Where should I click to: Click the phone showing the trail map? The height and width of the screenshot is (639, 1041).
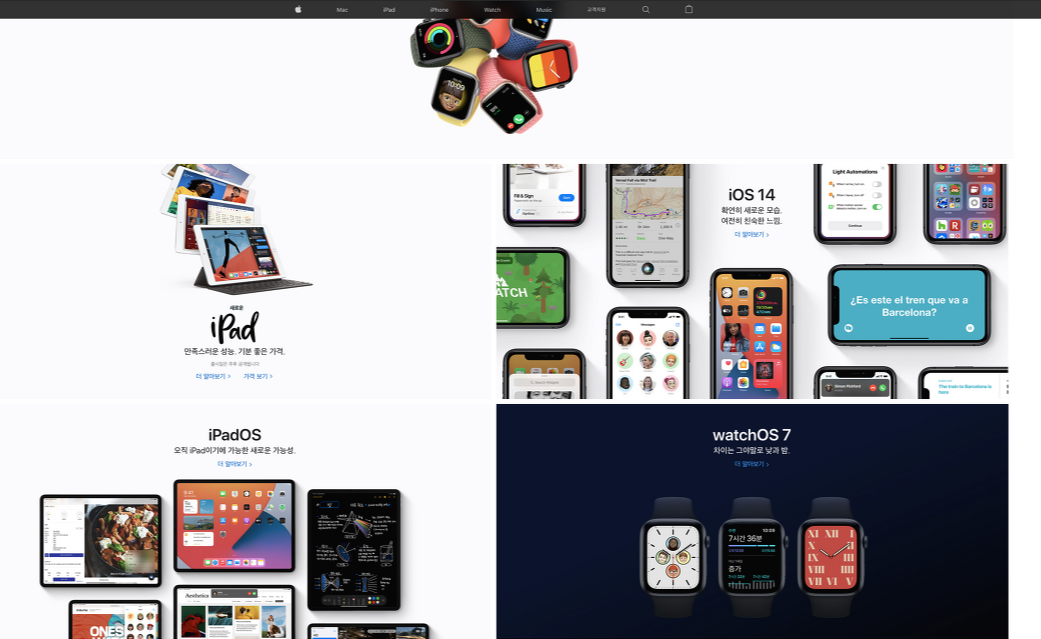tap(647, 226)
